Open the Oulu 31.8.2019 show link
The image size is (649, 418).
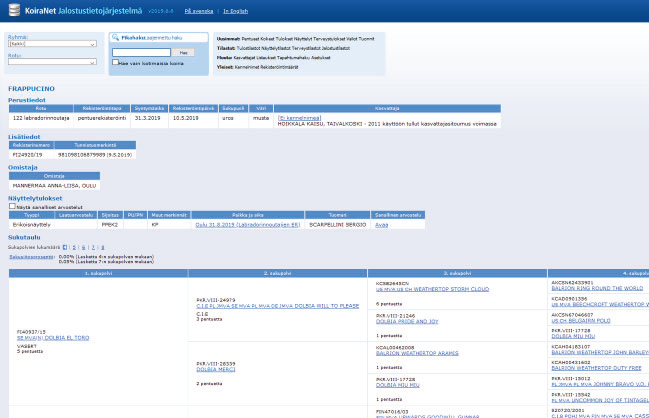[248, 225]
